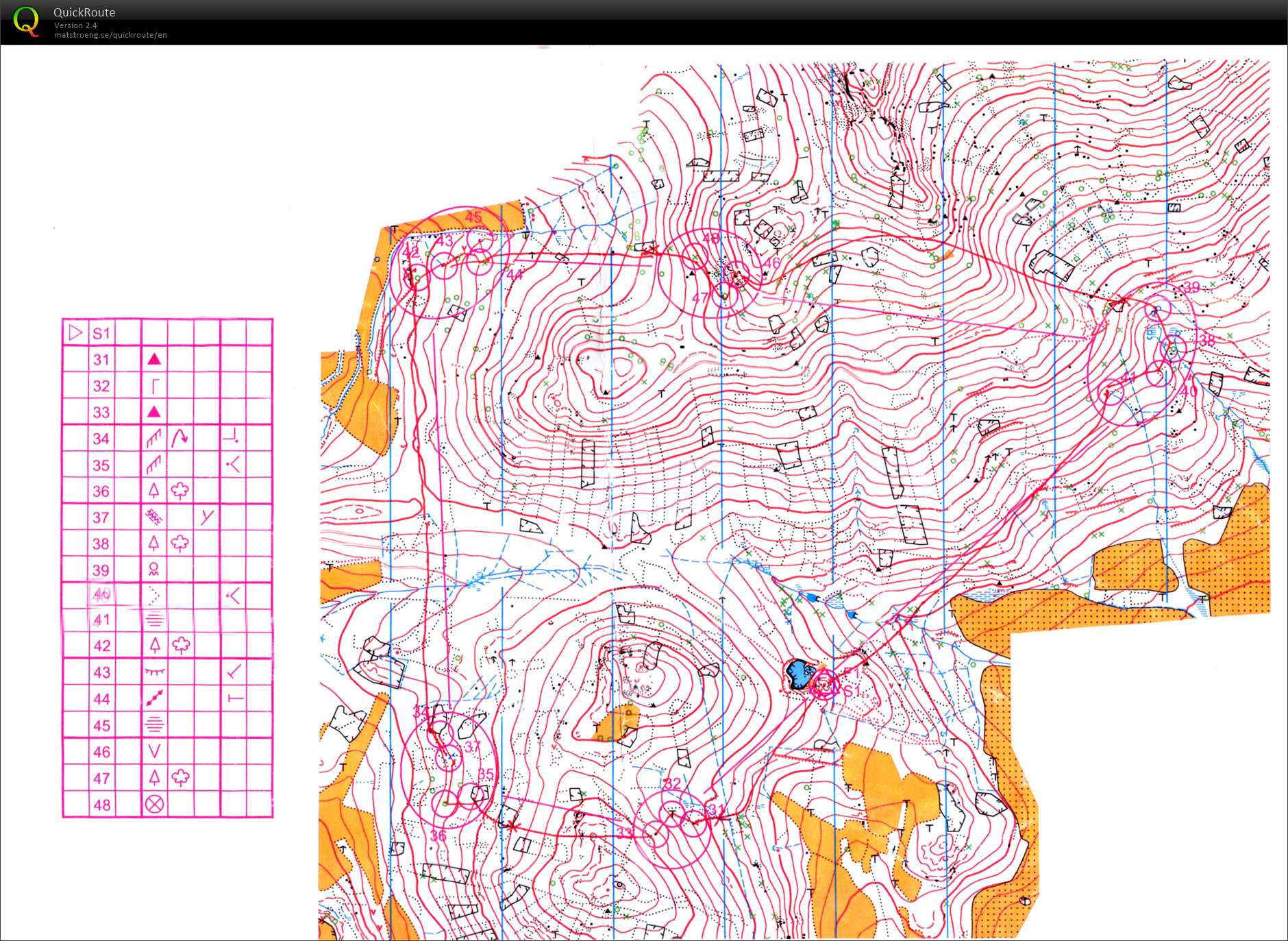Click the curved arrow symbol in row 34
The width and height of the screenshot is (1288, 941).
pyautogui.click(x=180, y=437)
